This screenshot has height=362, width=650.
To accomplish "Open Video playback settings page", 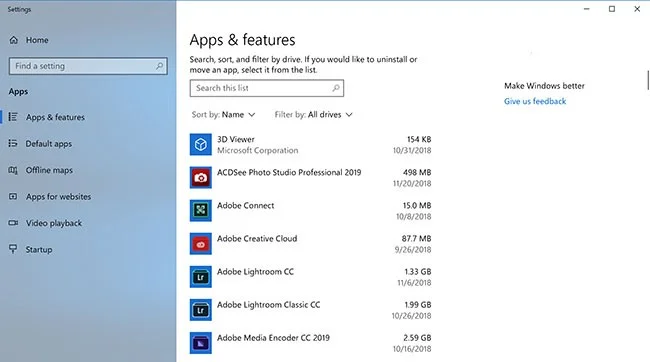I will (54, 223).
